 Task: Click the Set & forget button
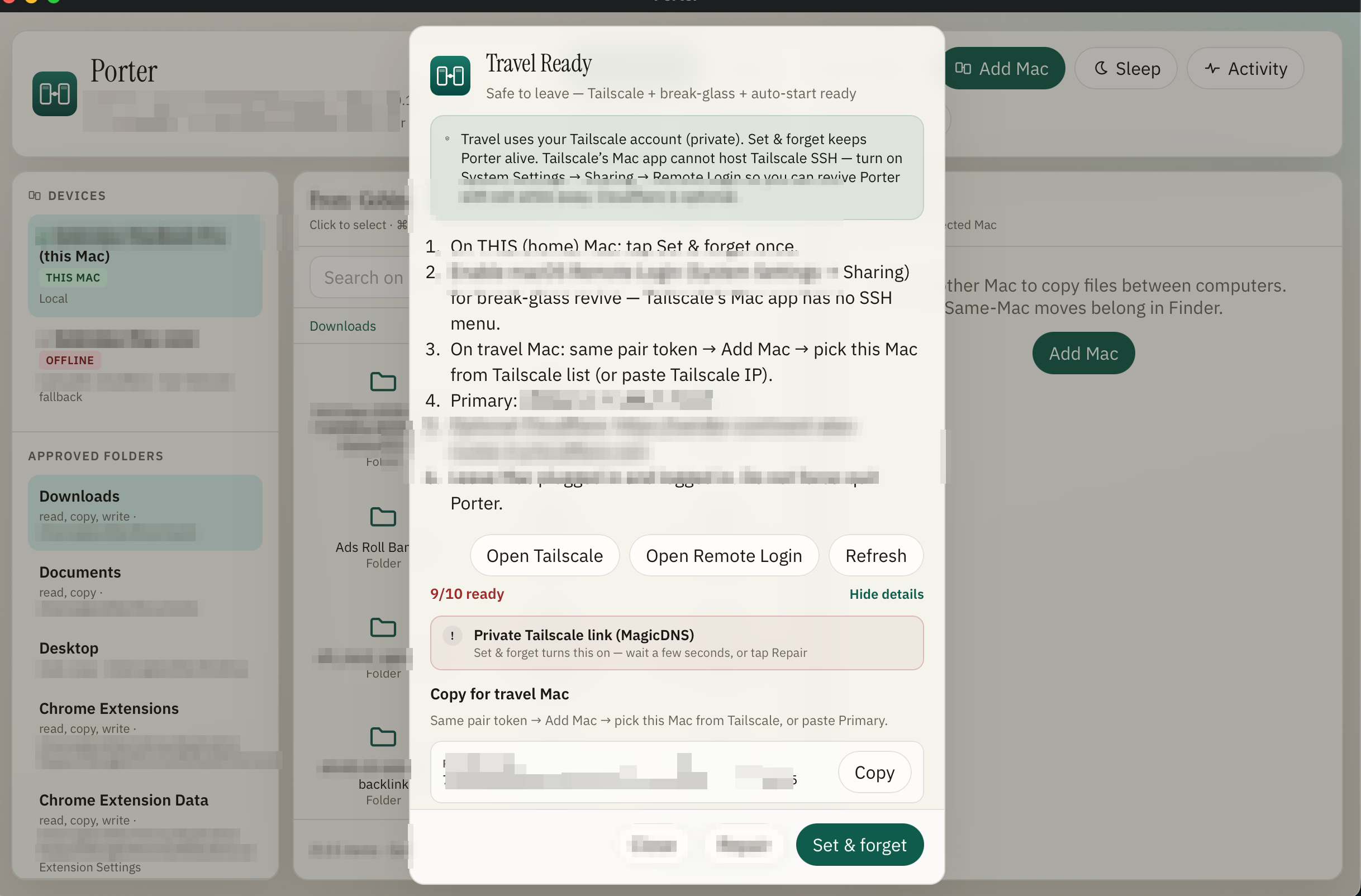tap(859, 845)
